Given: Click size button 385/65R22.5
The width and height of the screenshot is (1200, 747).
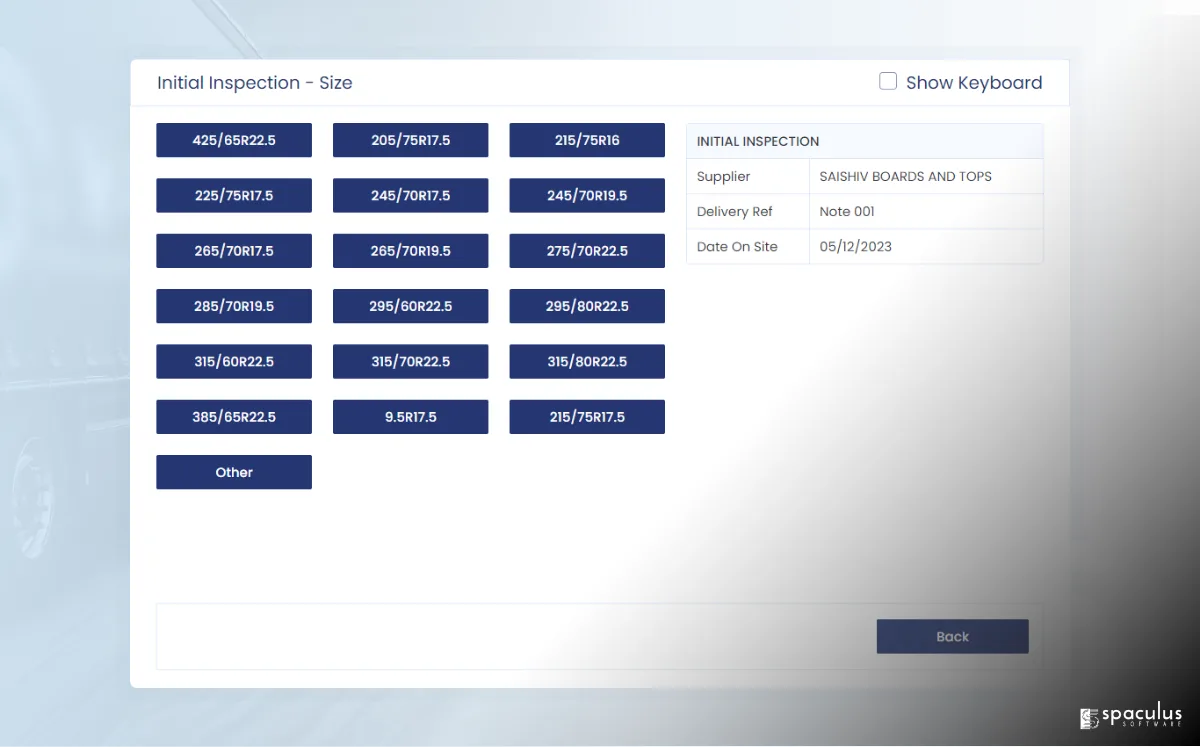Looking at the screenshot, I should [234, 417].
